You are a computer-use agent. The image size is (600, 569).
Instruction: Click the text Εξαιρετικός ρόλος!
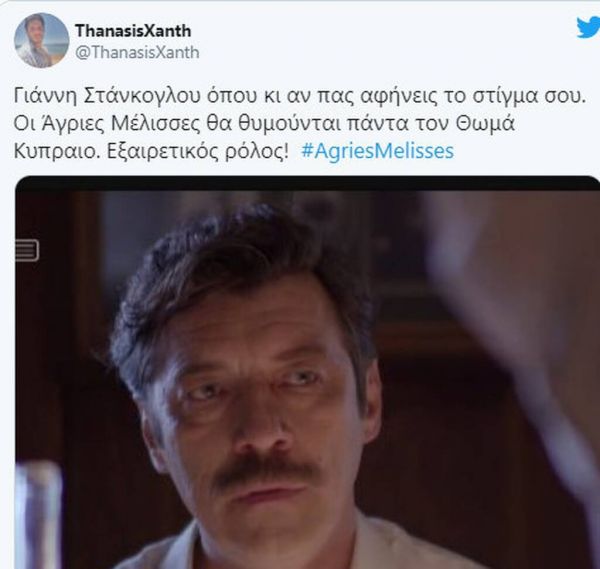197,151
